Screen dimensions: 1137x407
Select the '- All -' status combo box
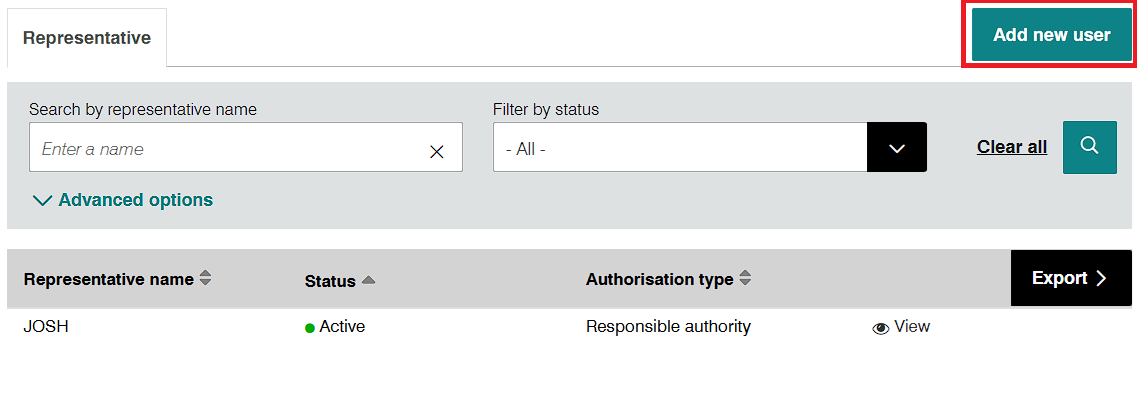coord(680,148)
